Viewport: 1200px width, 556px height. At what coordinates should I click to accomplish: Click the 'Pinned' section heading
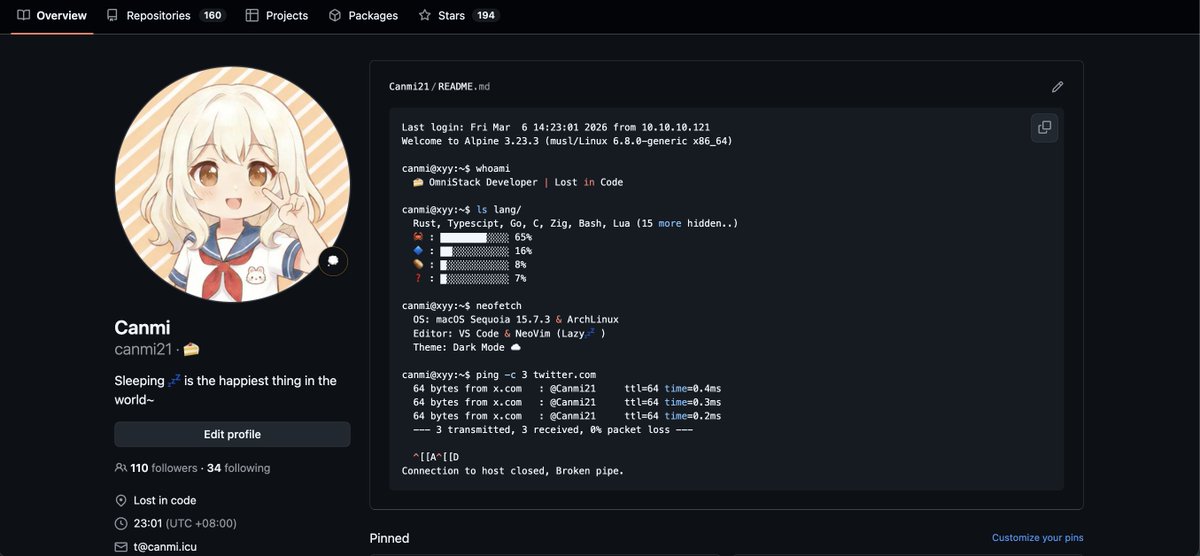pos(389,538)
